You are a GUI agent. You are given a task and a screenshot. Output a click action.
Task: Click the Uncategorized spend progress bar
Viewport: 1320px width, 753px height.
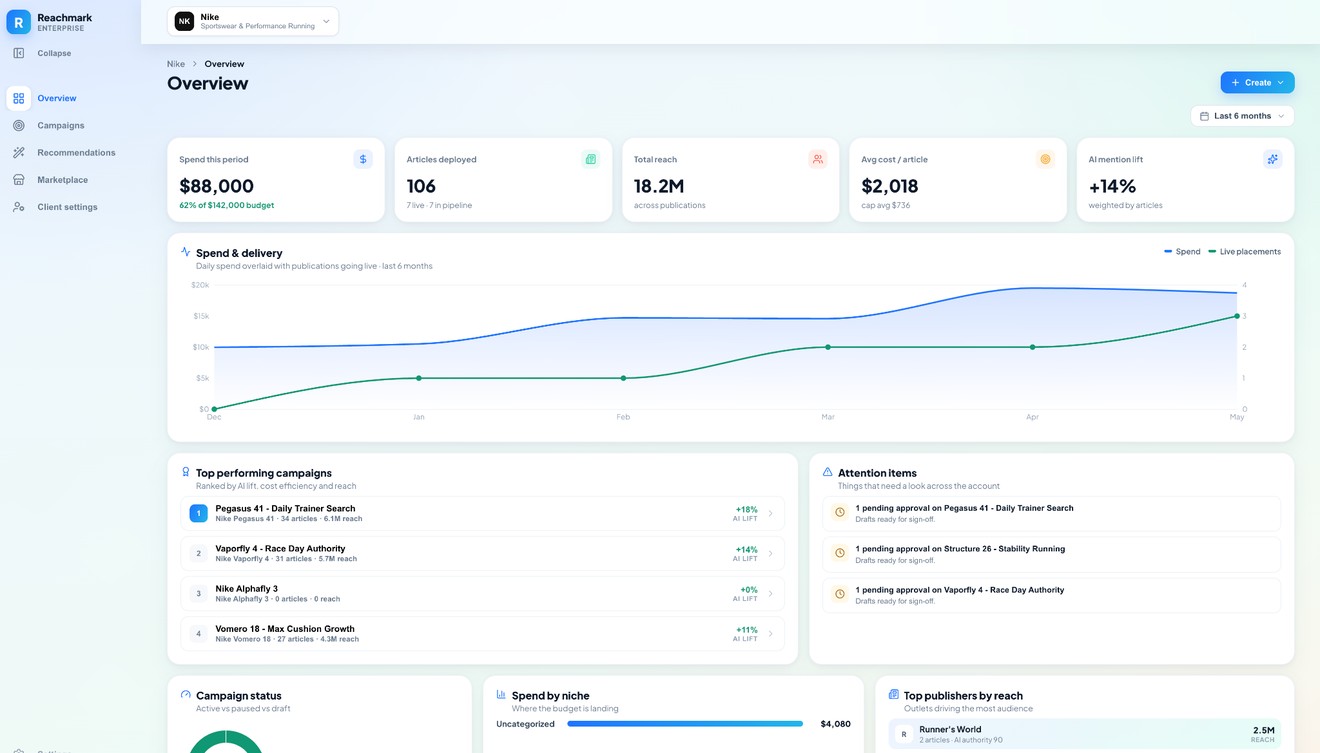[x=685, y=724]
